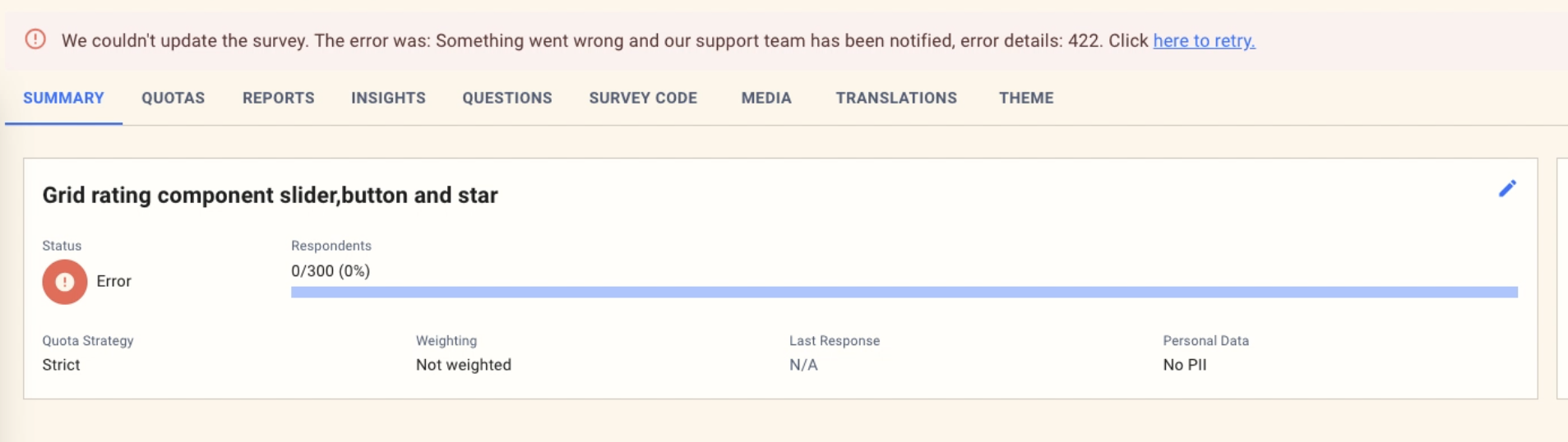The width and height of the screenshot is (1568, 442).
Task: Go to the Theme tab
Action: [1026, 98]
